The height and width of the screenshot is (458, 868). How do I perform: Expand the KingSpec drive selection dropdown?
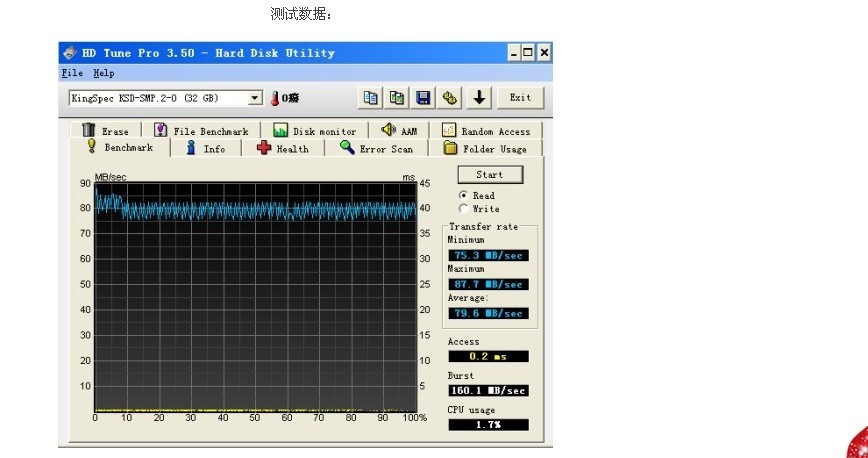click(254, 98)
